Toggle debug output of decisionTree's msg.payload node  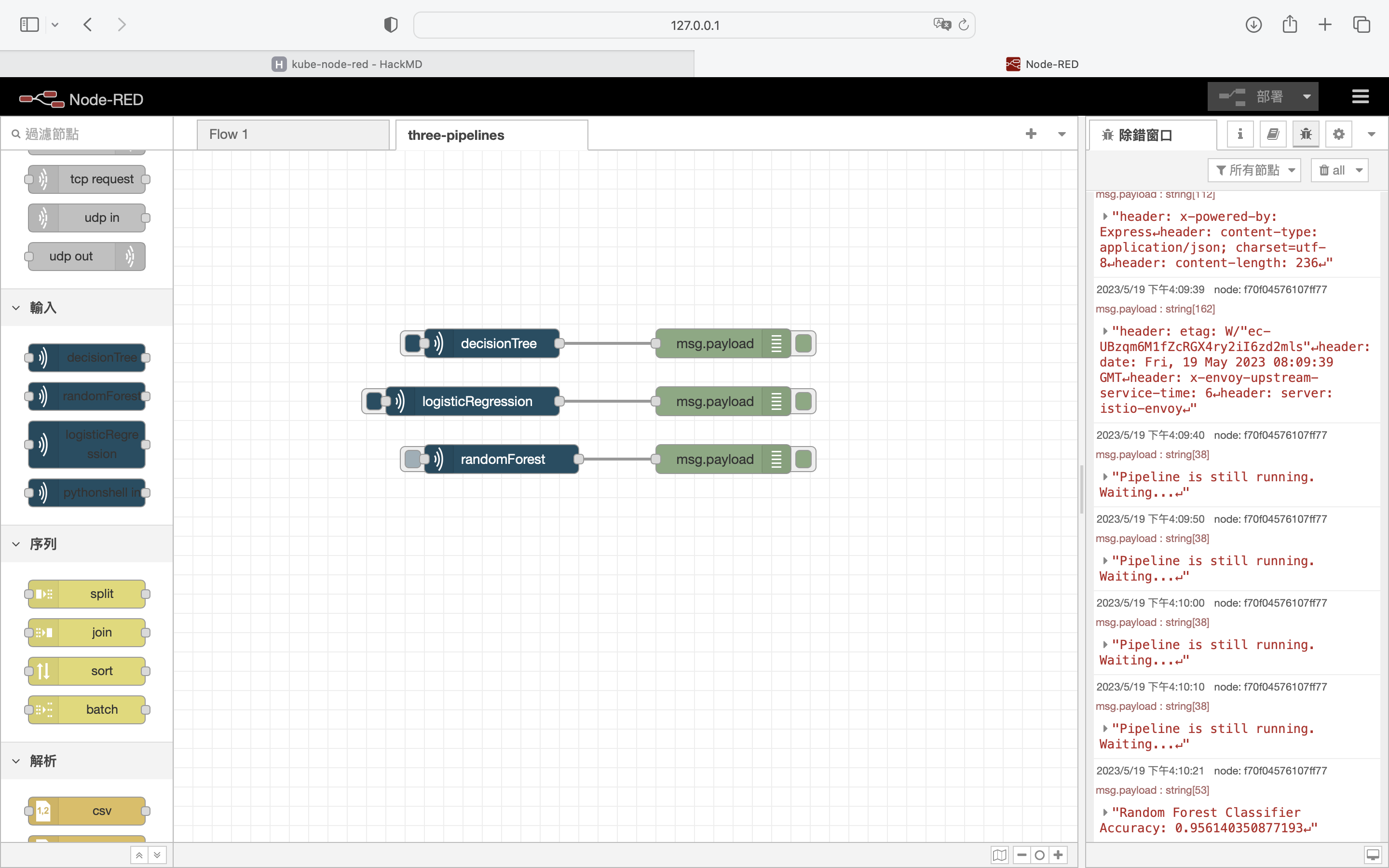803,343
